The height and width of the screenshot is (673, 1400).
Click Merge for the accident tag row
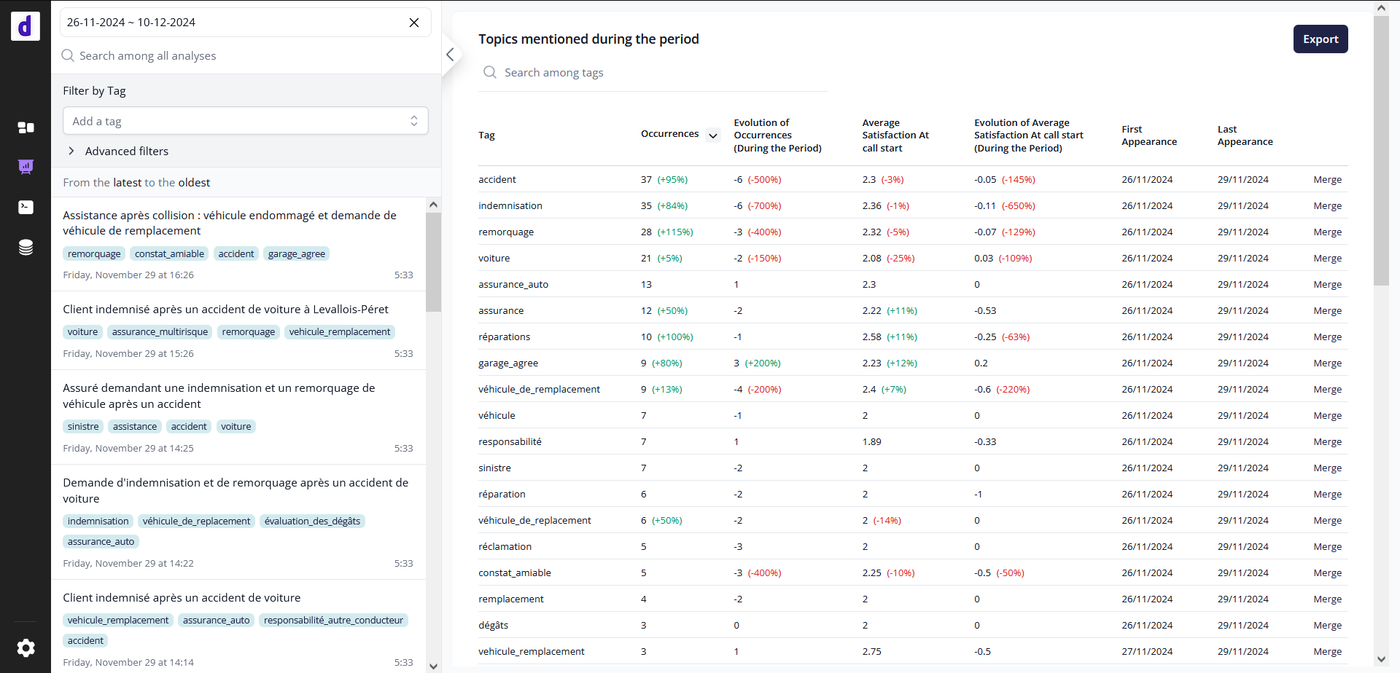1327,180
